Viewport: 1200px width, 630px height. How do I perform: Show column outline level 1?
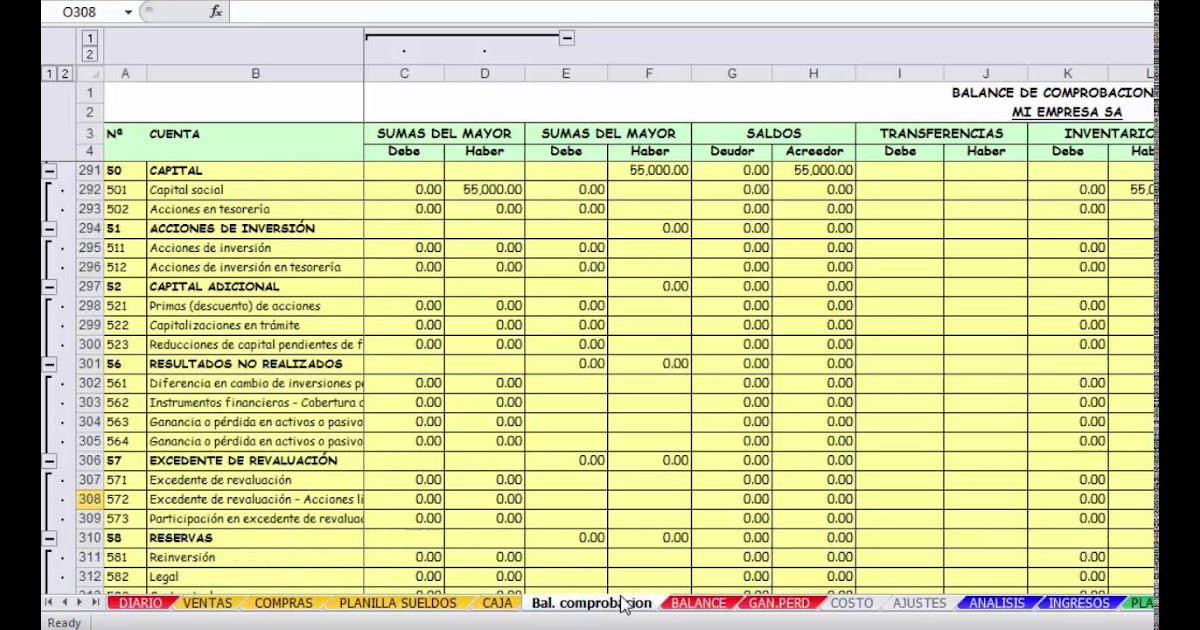[x=90, y=38]
